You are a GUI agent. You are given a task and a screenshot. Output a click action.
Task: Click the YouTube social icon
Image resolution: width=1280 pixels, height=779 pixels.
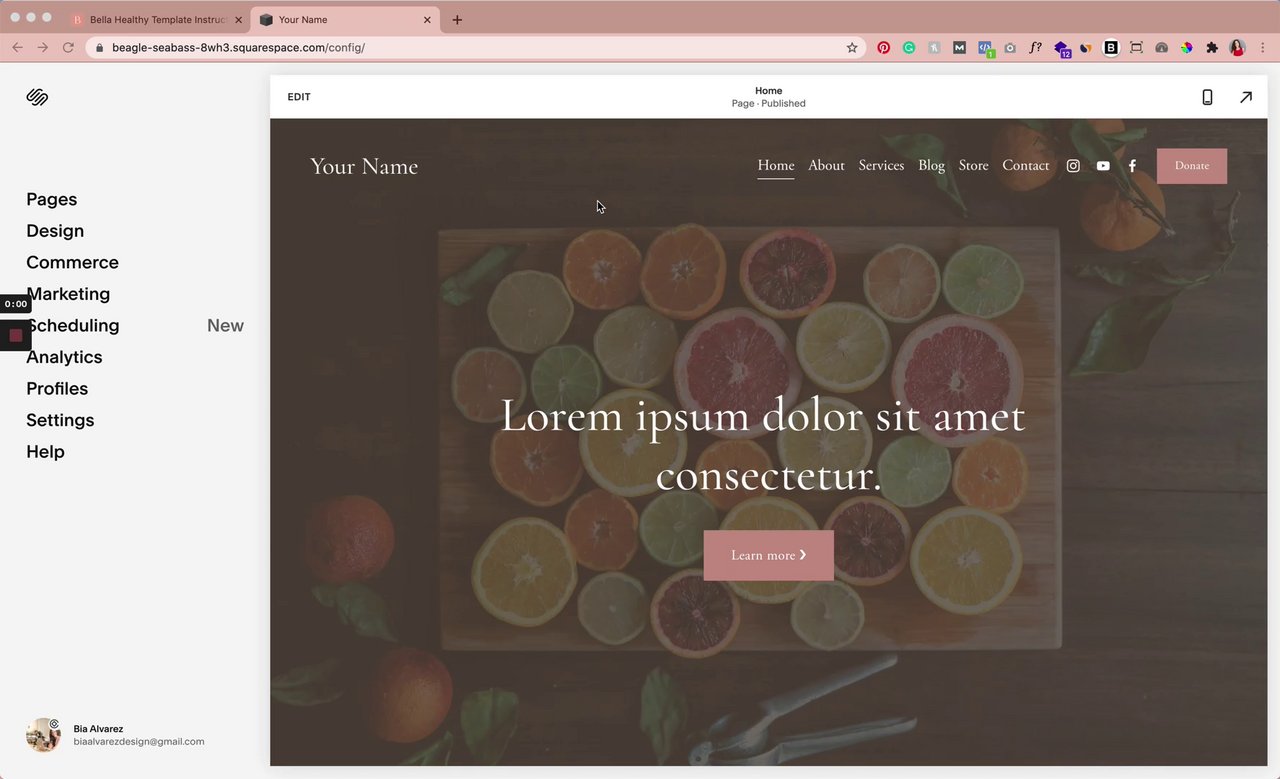[1103, 166]
